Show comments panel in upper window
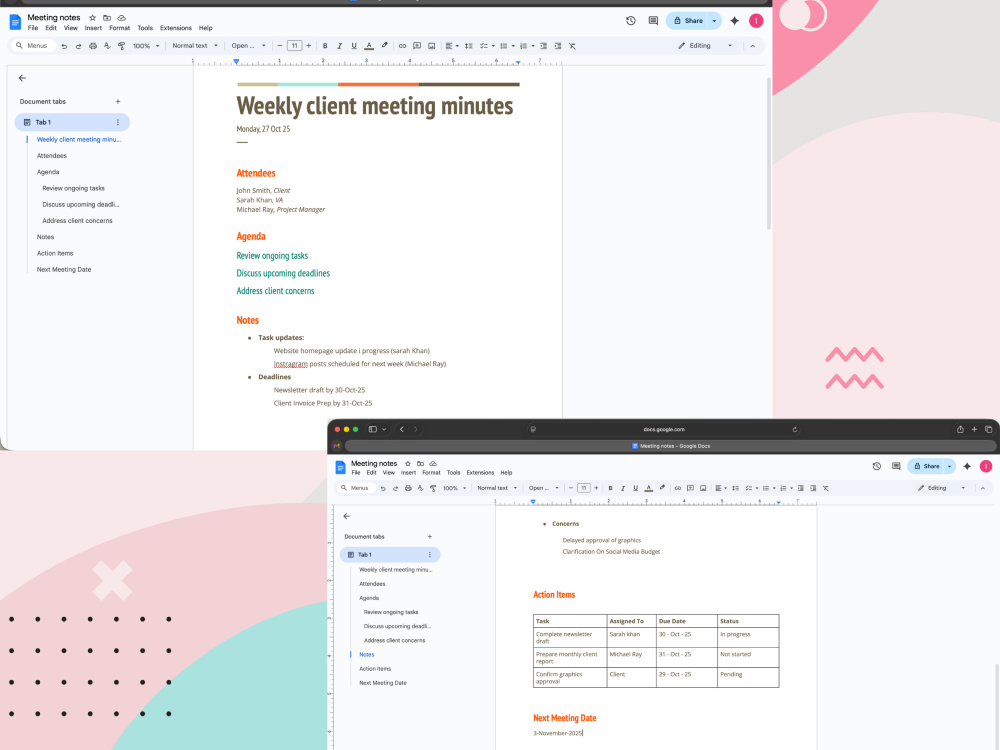Screen dimensions: 1000x750 tap(653, 20)
